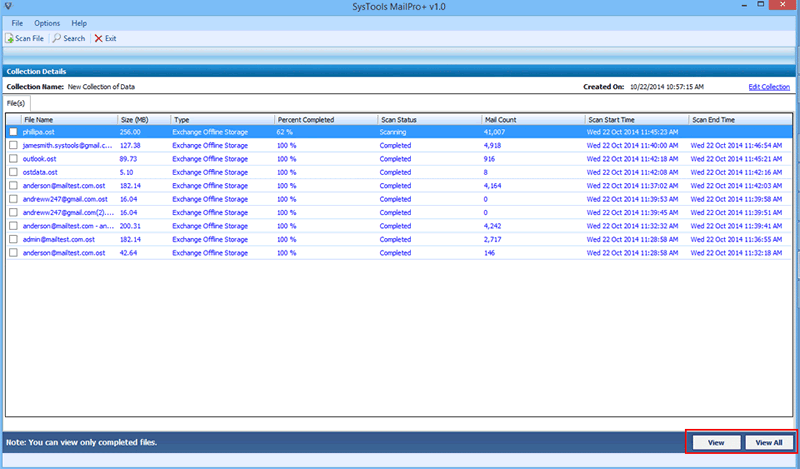Click the 5.10 size value

tap(126, 172)
